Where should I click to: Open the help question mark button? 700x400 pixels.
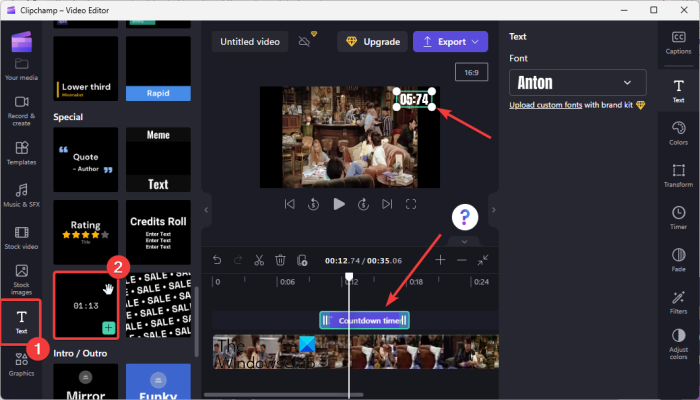[x=465, y=217]
